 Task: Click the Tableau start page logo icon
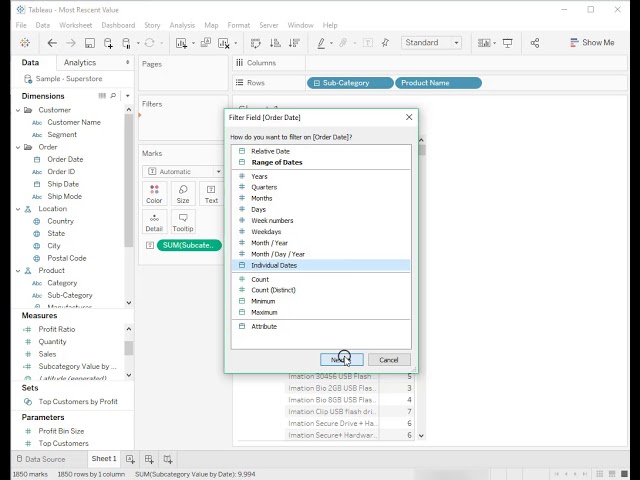point(25,43)
